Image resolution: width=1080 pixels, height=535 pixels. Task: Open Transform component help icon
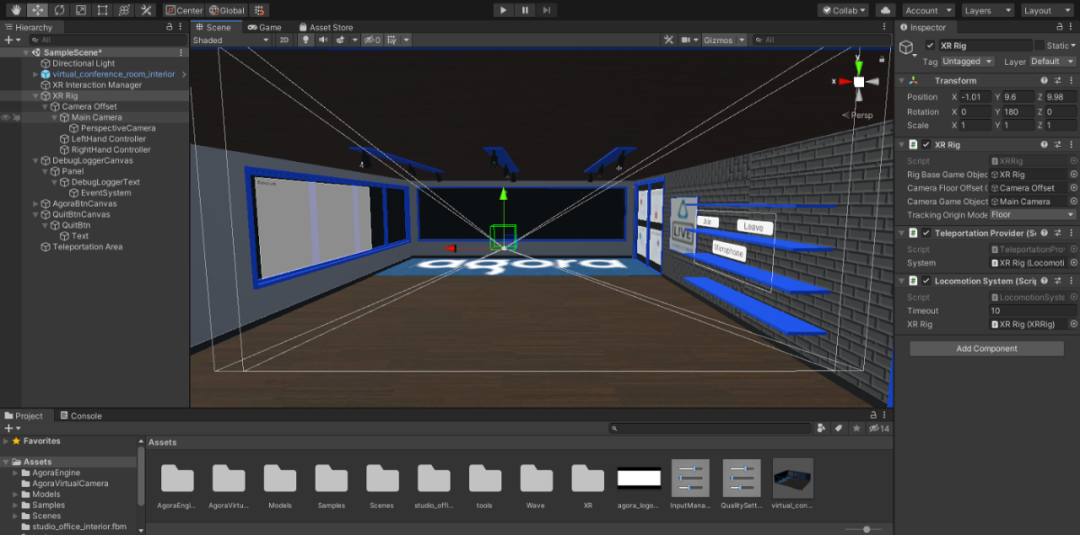[x=1044, y=81]
